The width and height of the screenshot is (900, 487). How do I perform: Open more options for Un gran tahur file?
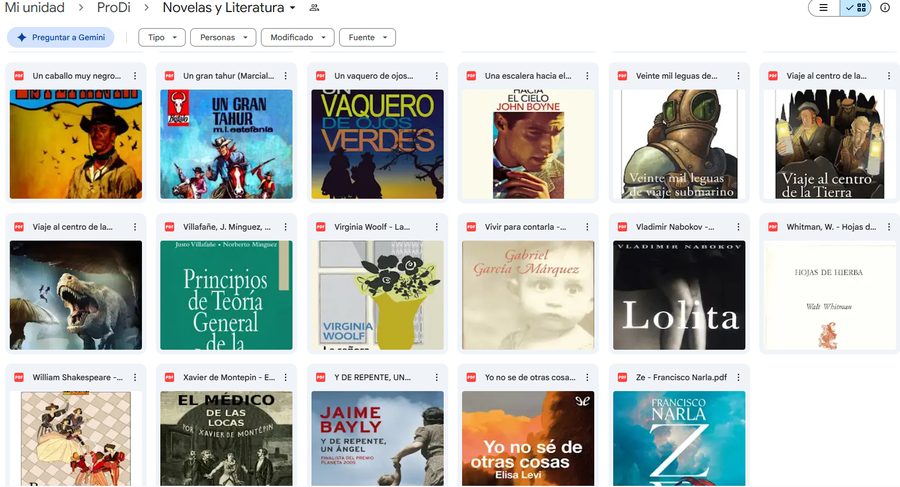coord(285,76)
